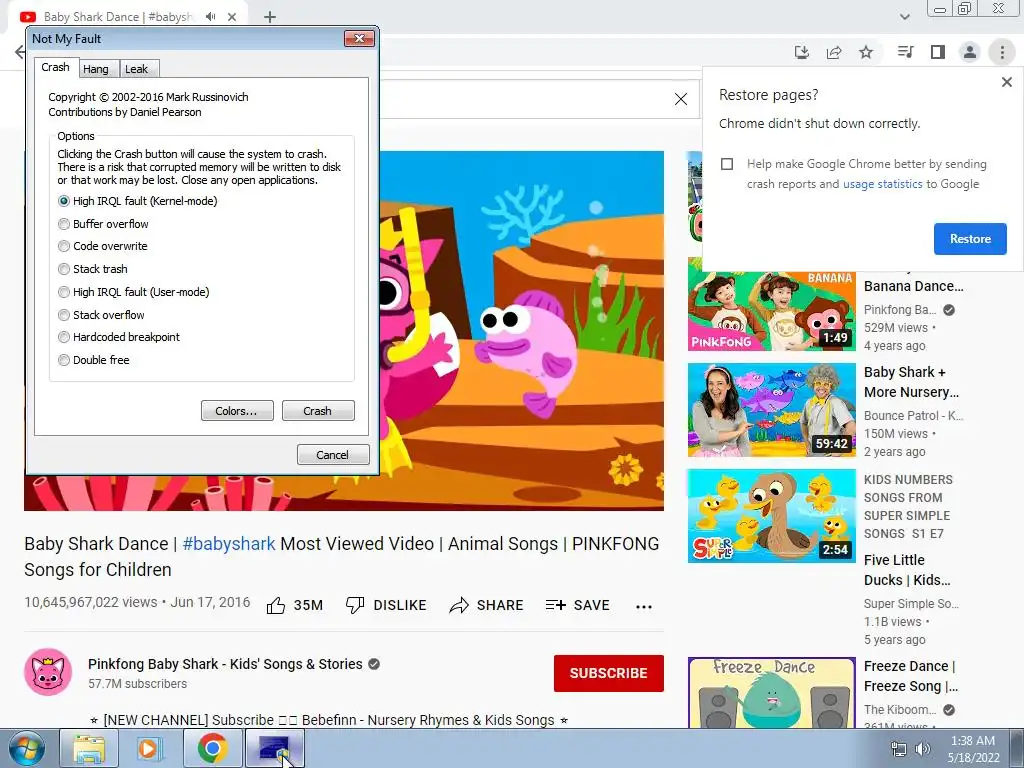The image size is (1024, 768).
Task: Toggle the Chrome side panel icon
Action: (x=938, y=52)
